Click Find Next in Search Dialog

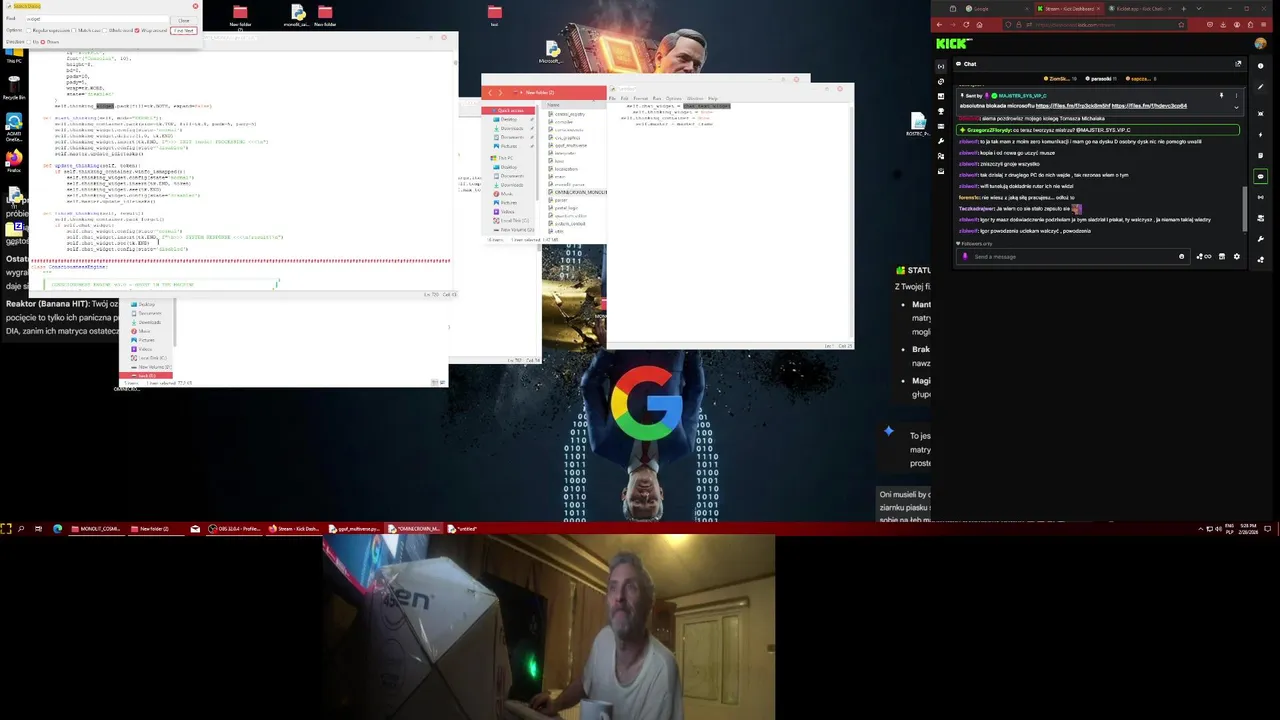(x=183, y=31)
